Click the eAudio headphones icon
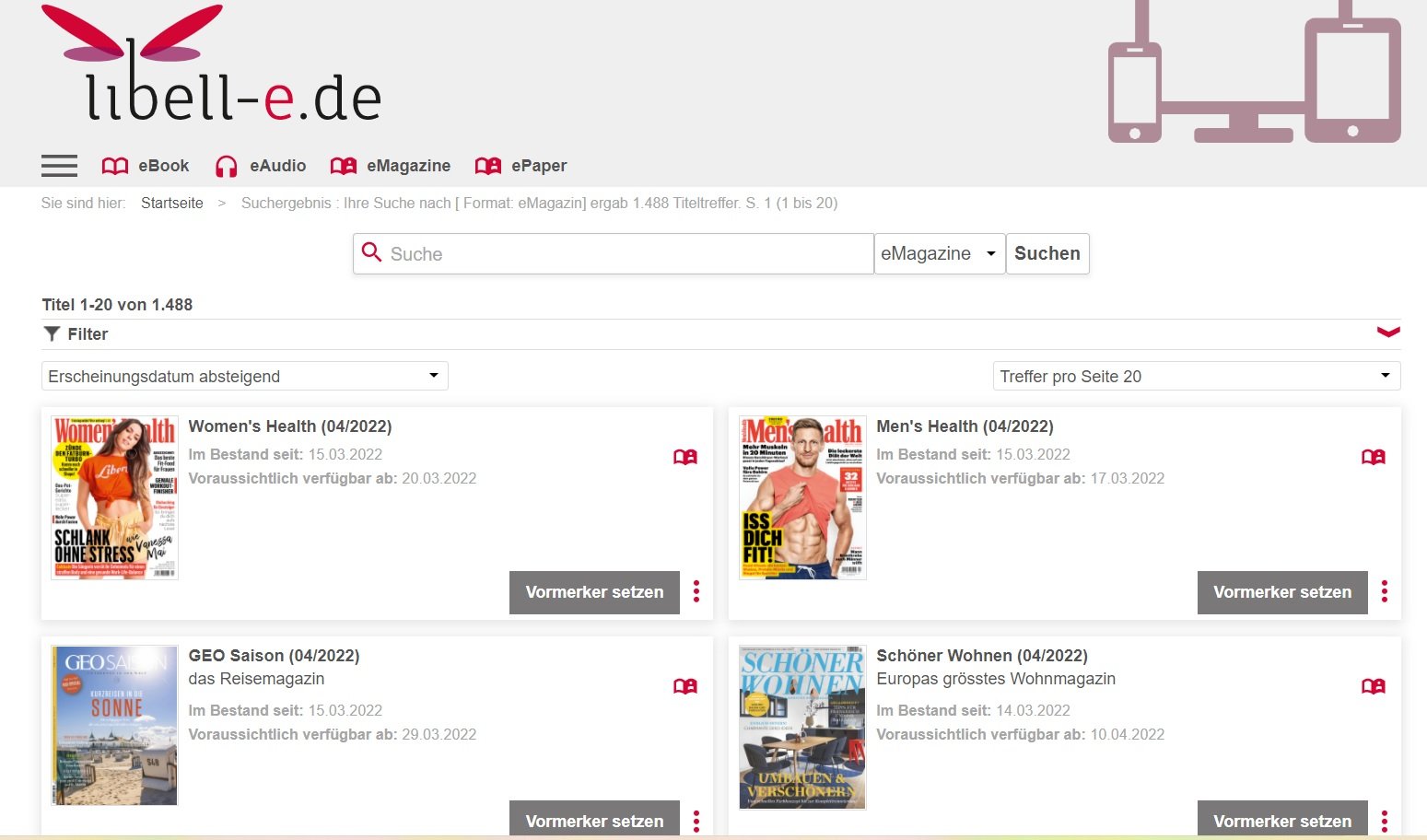 pyautogui.click(x=226, y=166)
